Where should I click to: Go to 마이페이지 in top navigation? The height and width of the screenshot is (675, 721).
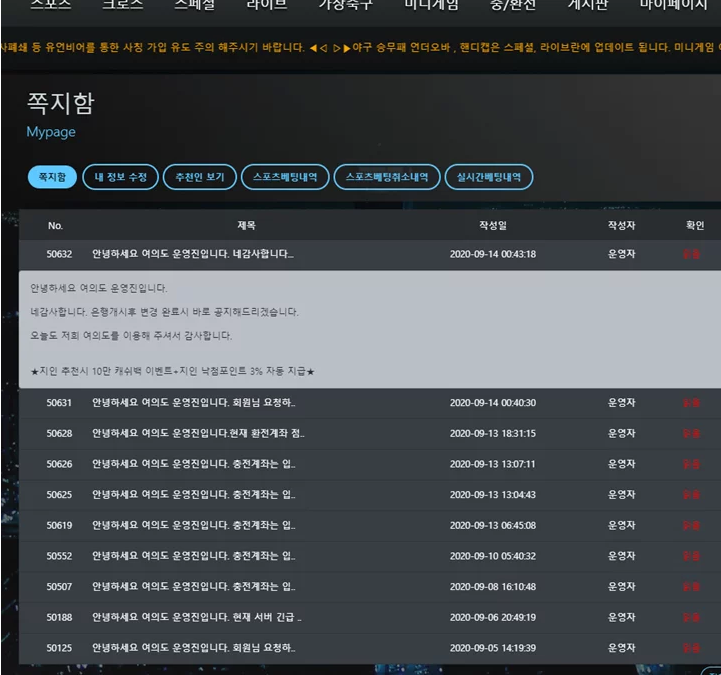click(674, 5)
